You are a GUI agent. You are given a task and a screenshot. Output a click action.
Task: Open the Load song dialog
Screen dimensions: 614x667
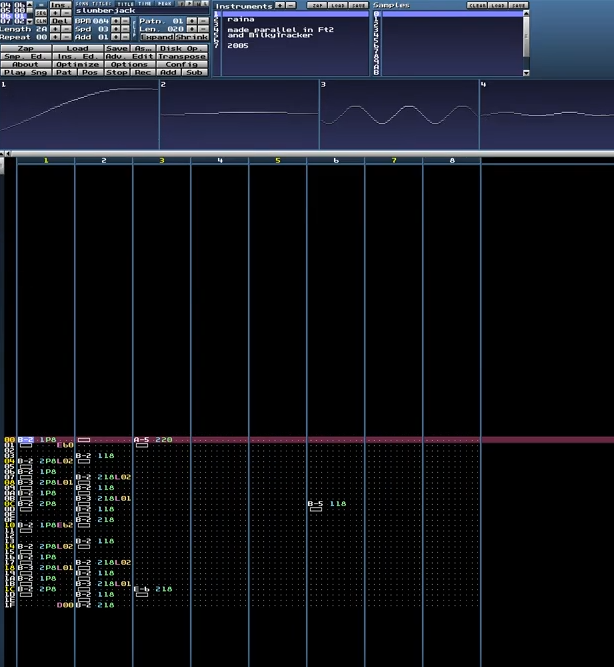[x=77, y=48]
